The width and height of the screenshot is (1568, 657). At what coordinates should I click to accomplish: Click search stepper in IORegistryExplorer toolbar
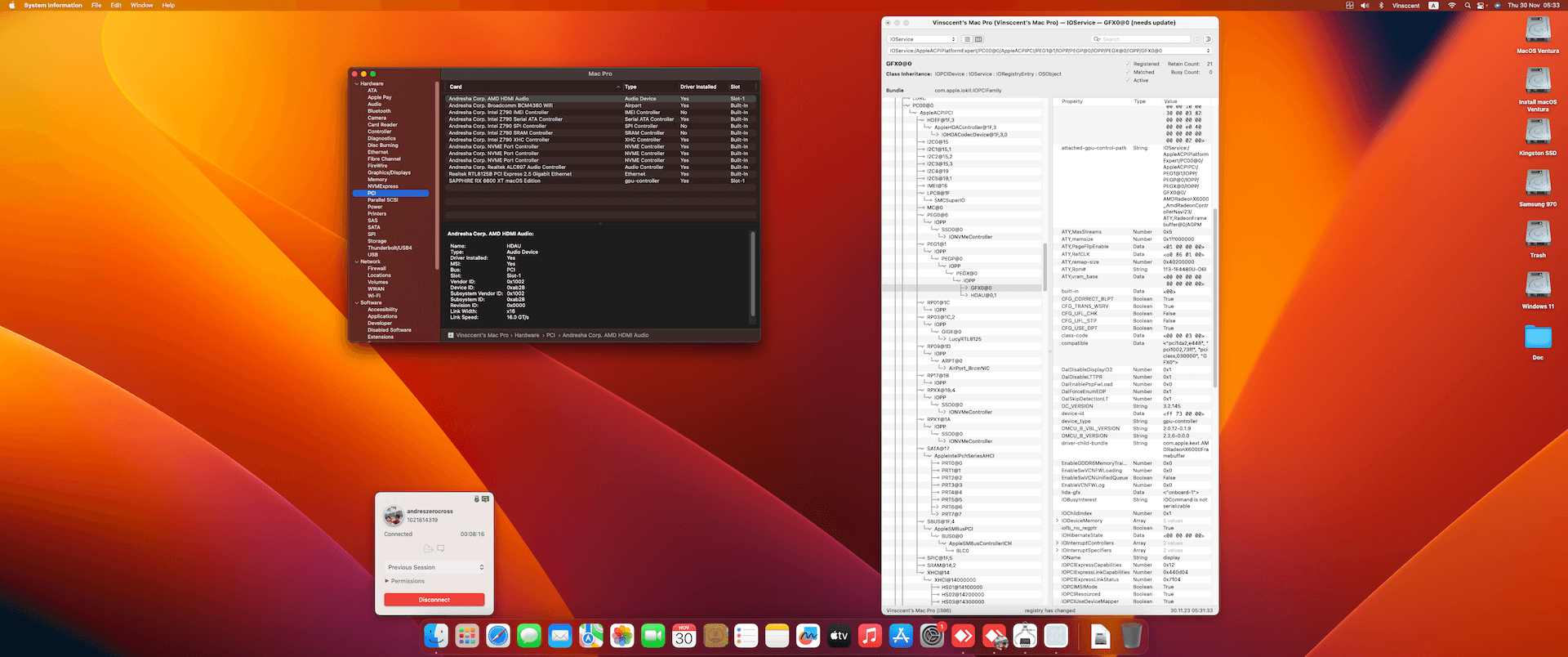point(1197,39)
